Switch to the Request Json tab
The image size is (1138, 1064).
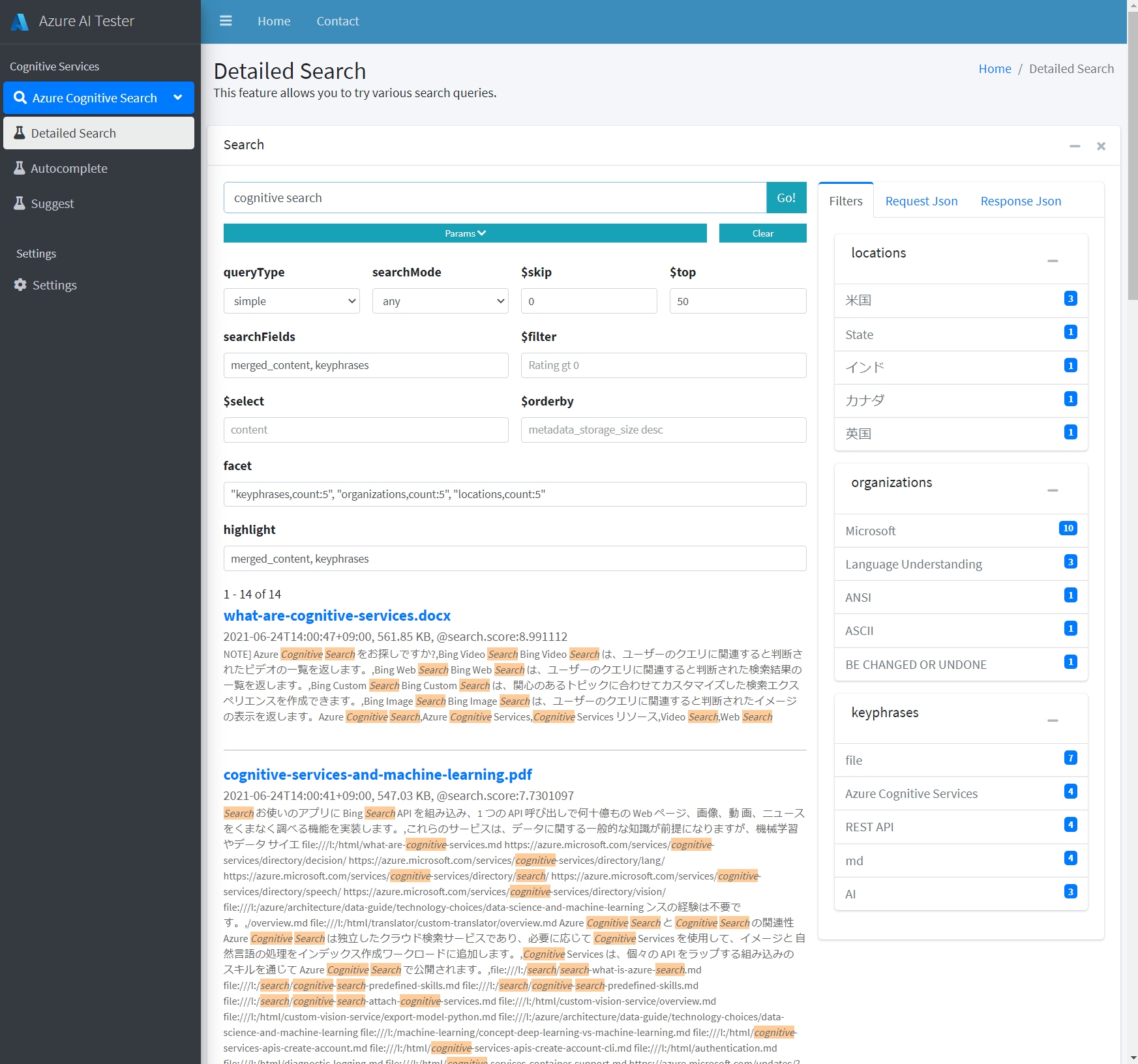pyautogui.click(x=921, y=201)
